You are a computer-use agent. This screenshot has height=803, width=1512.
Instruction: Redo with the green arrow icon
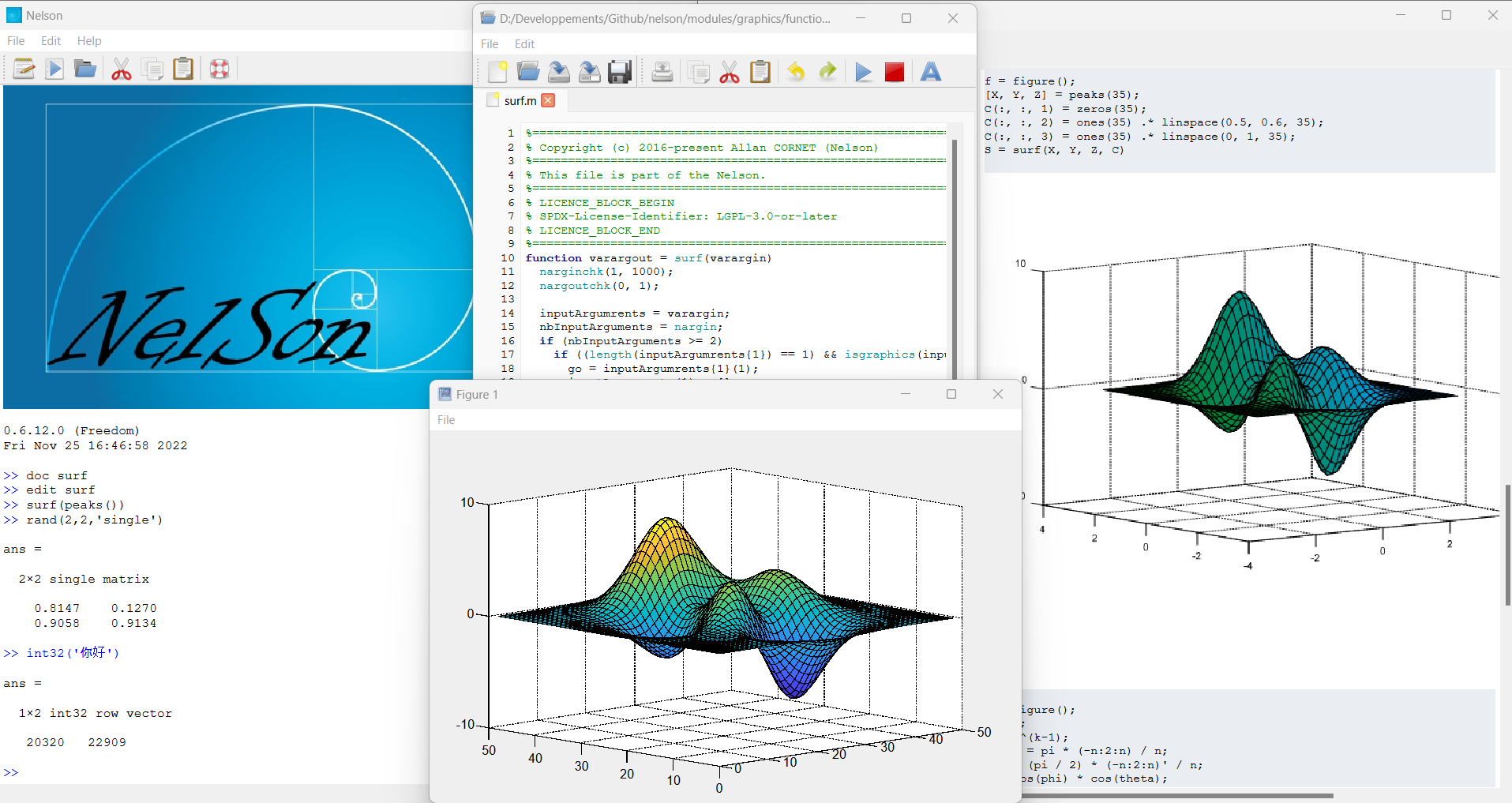(x=827, y=72)
